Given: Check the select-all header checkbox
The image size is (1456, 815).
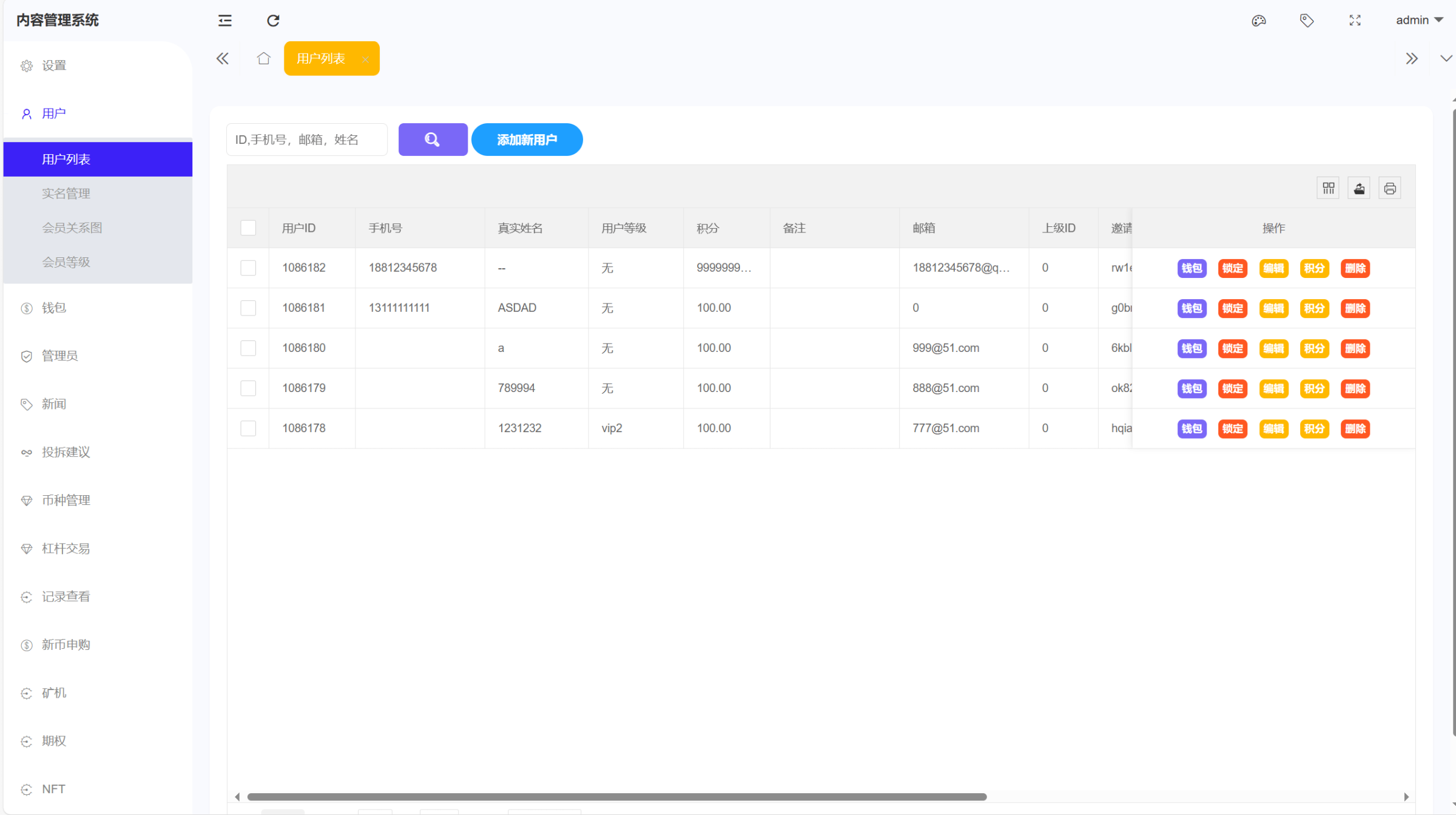Looking at the screenshot, I should pyautogui.click(x=248, y=228).
